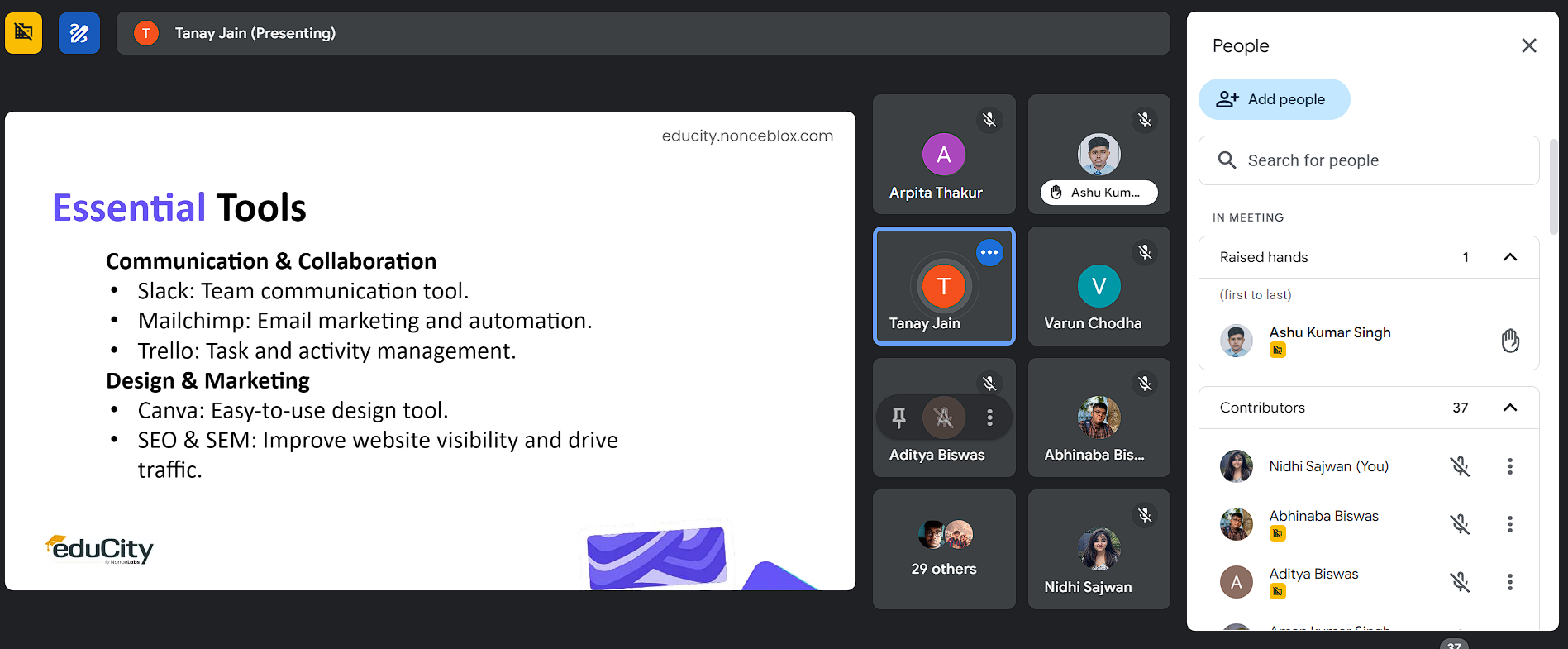The width and height of the screenshot is (1568, 649).
Task: Click the Search for people field
Action: coord(1369,160)
